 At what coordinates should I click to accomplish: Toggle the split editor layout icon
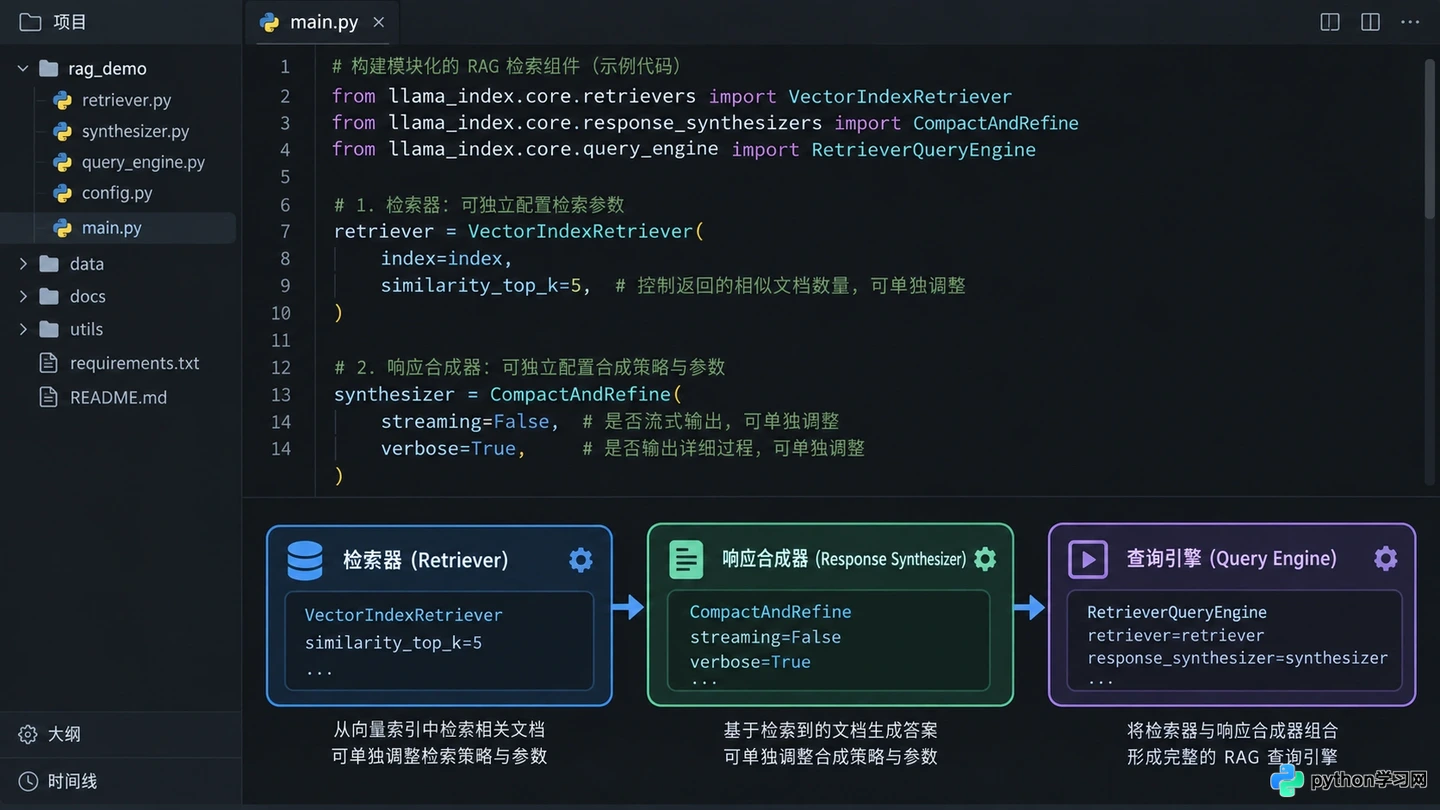point(1370,22)
